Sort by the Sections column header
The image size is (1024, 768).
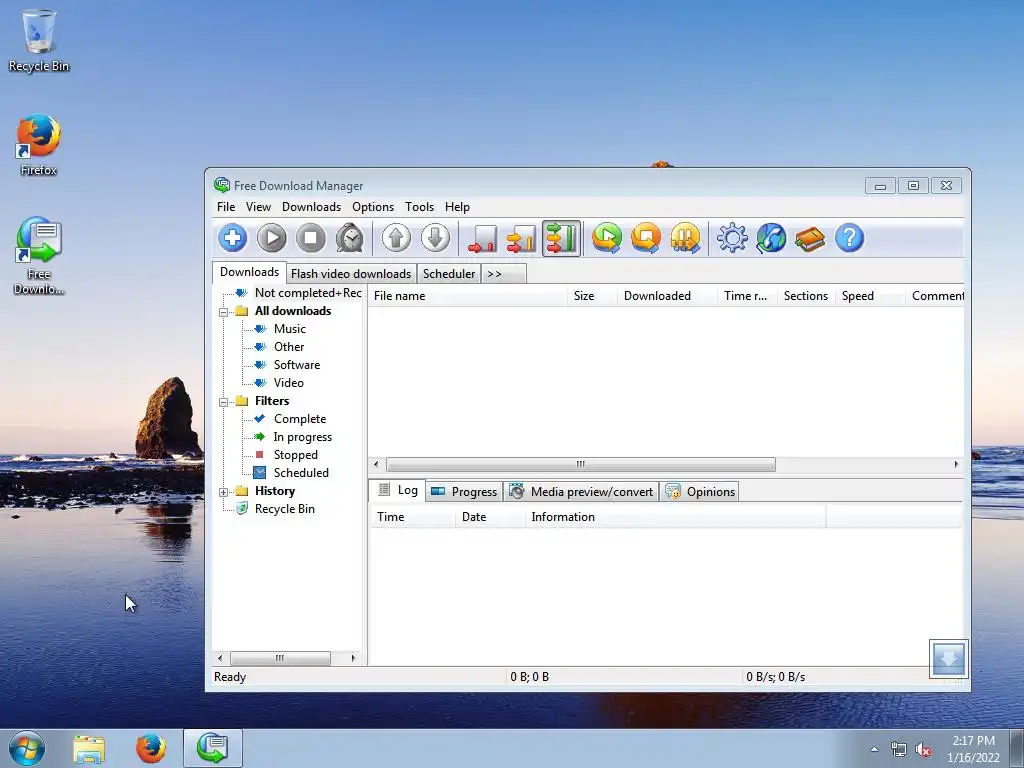(806, 296)
